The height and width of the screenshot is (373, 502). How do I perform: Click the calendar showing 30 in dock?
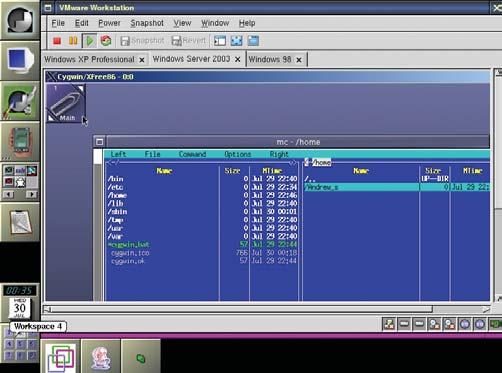[x=20, y=308]
